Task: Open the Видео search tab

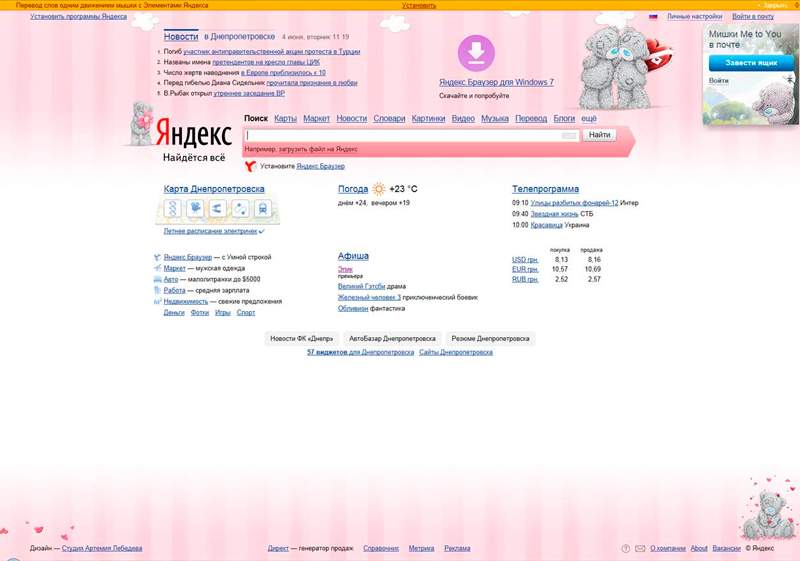Action: coord(463,118)
